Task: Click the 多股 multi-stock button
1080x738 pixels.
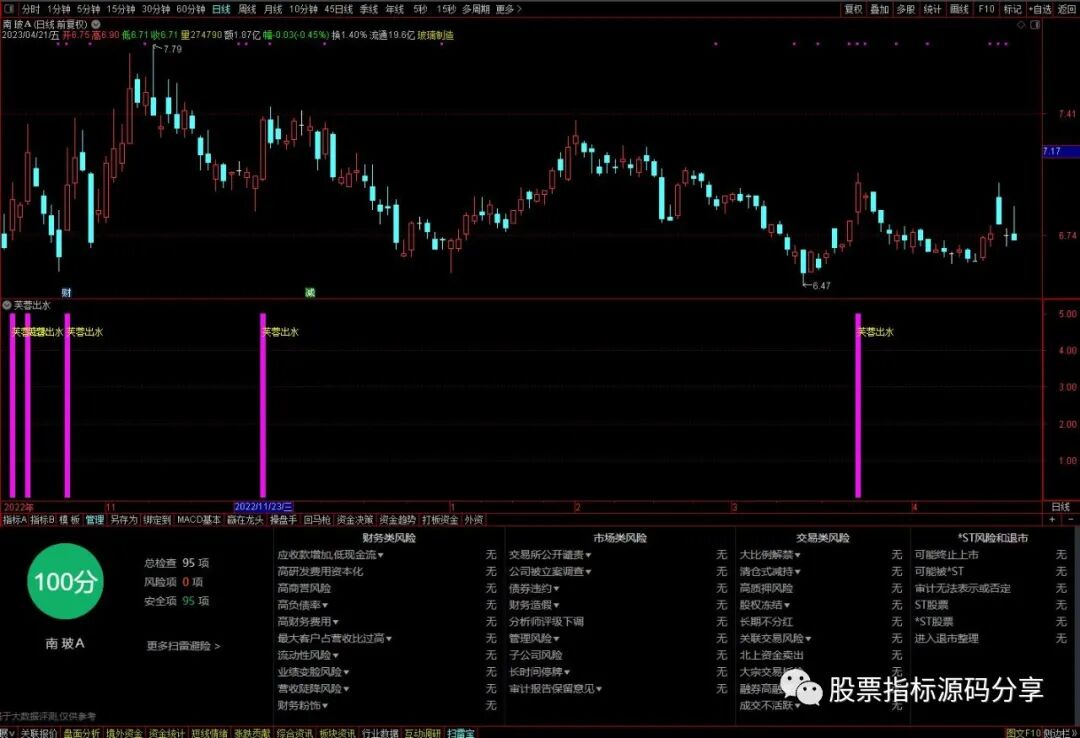Action: coord(906,9)
